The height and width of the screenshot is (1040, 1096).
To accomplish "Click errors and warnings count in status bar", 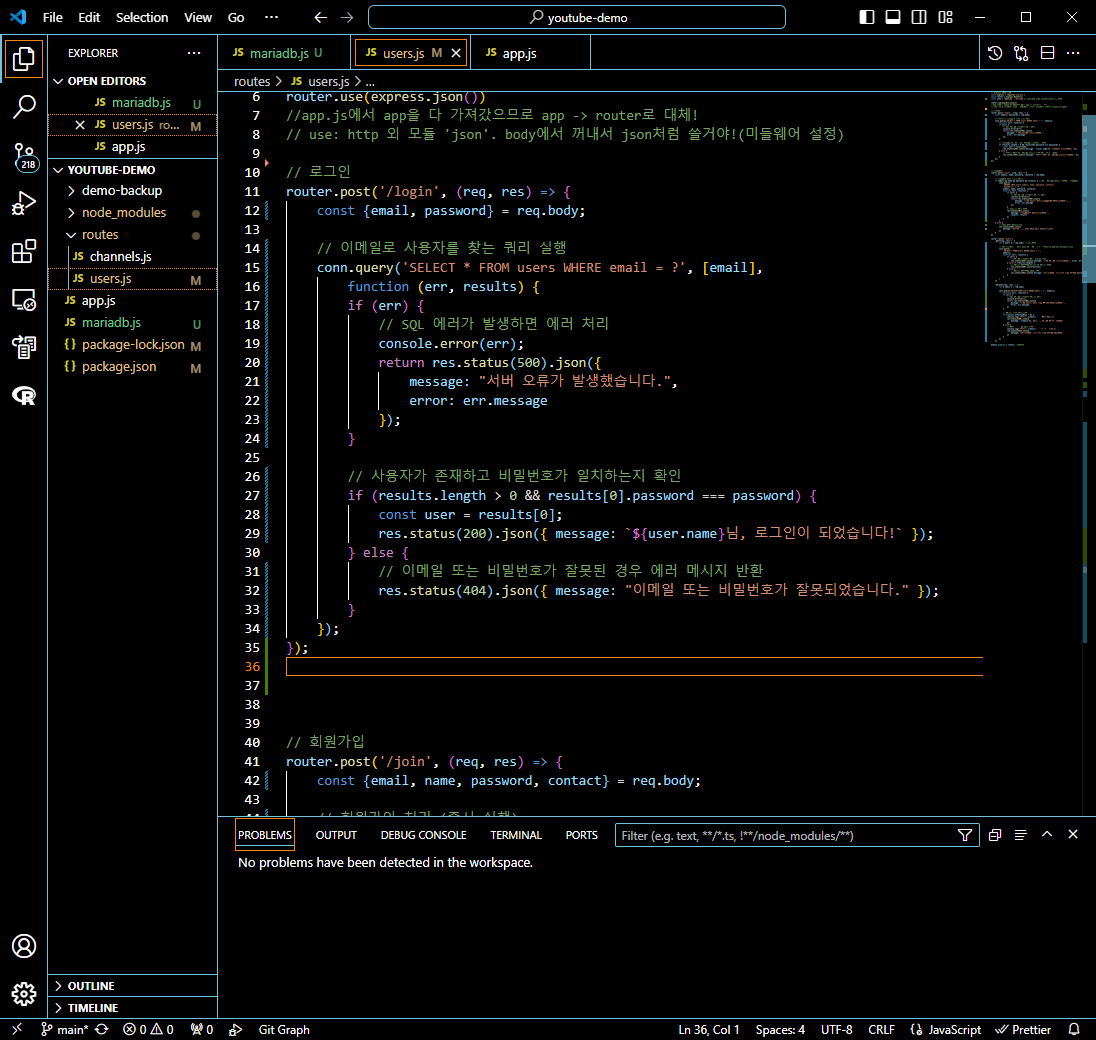I will click(x=148, y=1030).
